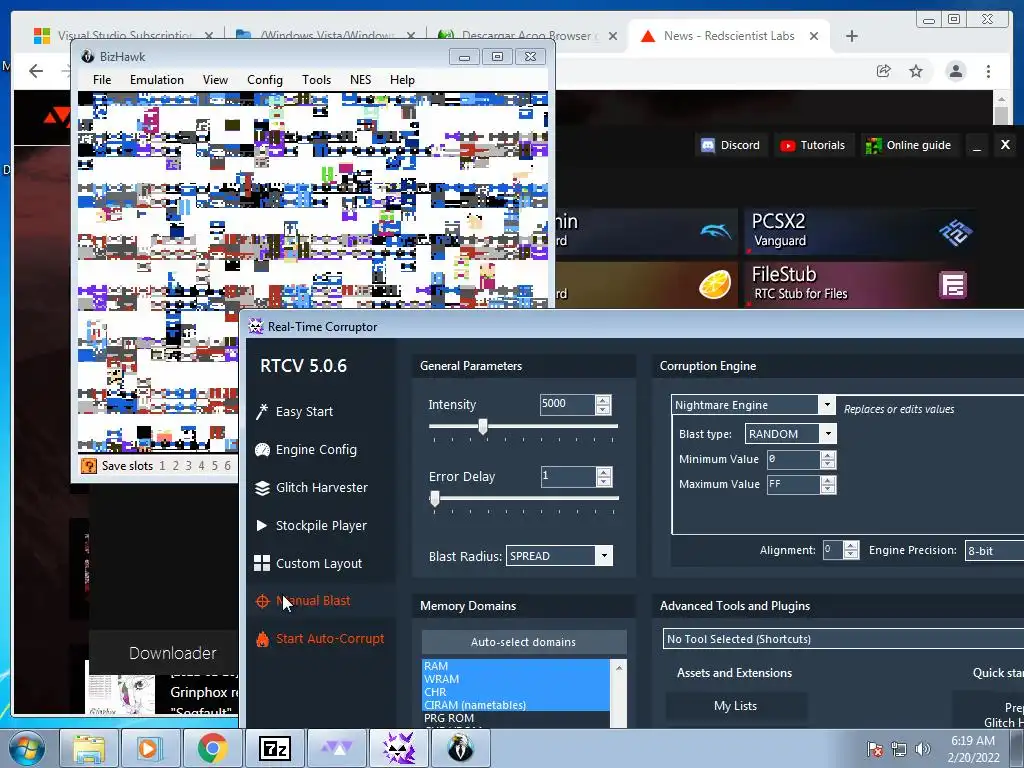This screenshot has width=1024, height=768.
Task: Click BizHawk save slots help icon
Action: click(x=88, y=466)
